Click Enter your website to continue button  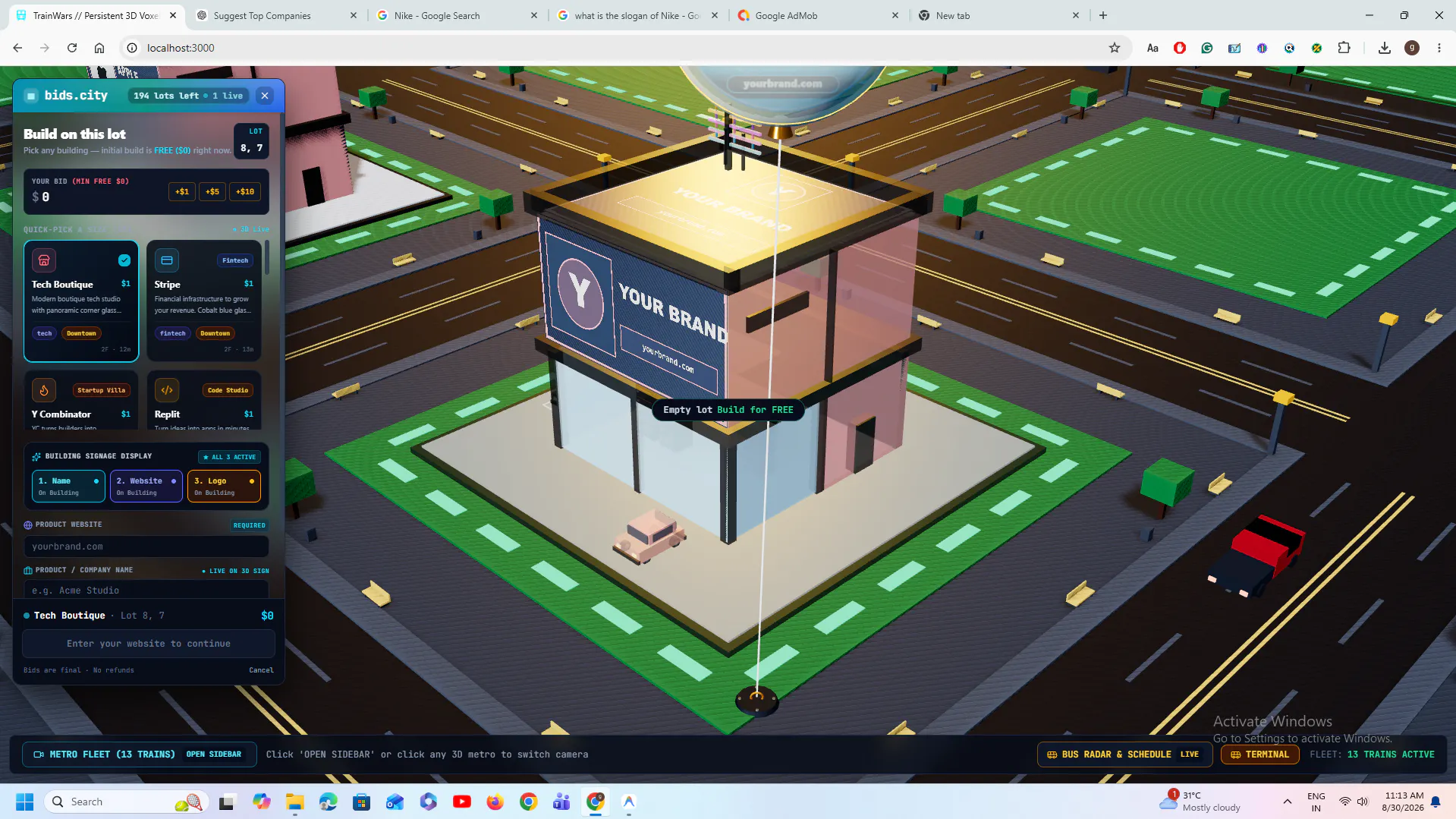point(149,644)
